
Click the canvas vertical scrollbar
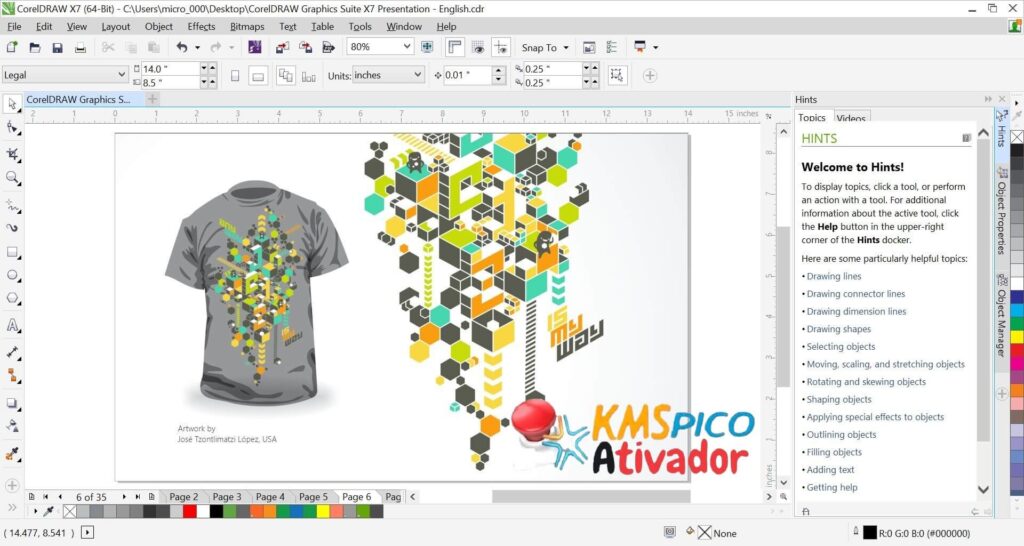click(x=784, y=307)
